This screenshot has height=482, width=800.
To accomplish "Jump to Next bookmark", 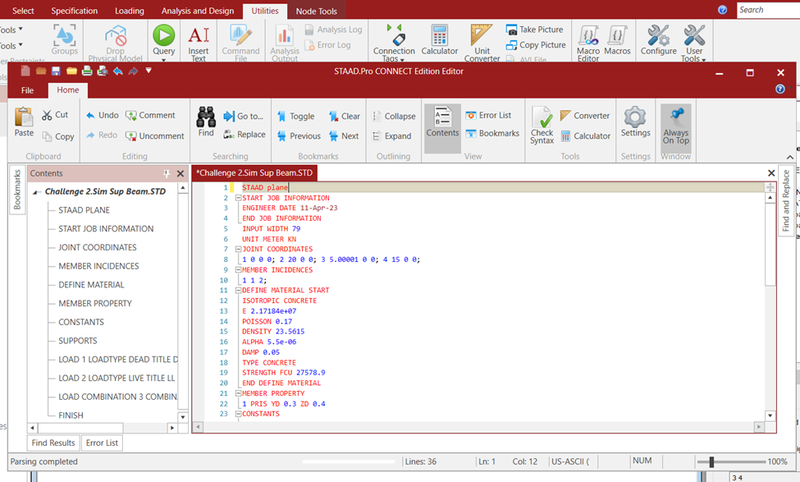I will pos(344,136).
